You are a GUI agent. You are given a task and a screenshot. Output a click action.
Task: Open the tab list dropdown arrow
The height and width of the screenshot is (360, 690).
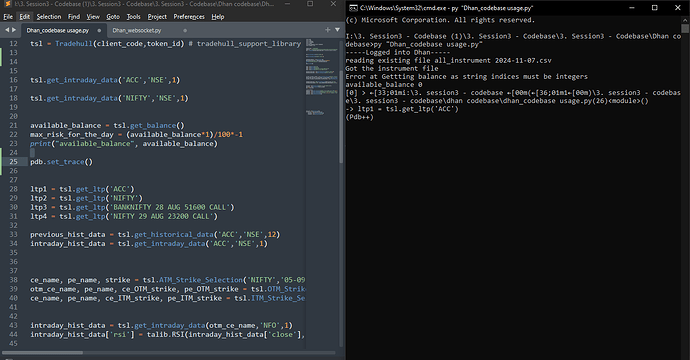(x=338, y=29)
